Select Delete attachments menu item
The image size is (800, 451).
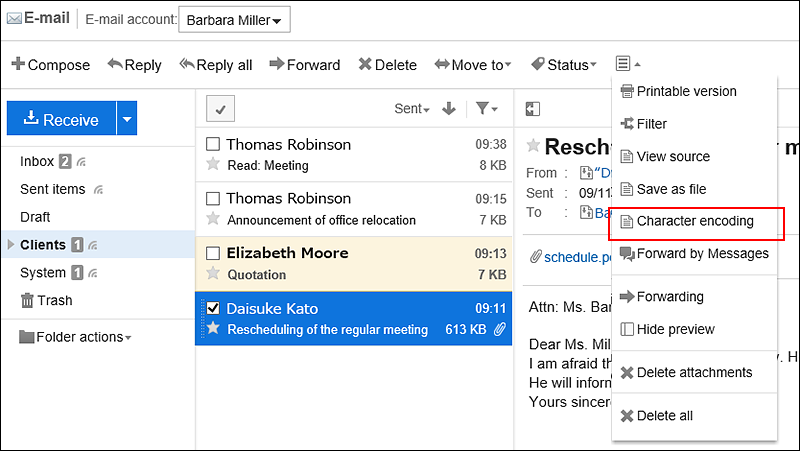(694, 372)
